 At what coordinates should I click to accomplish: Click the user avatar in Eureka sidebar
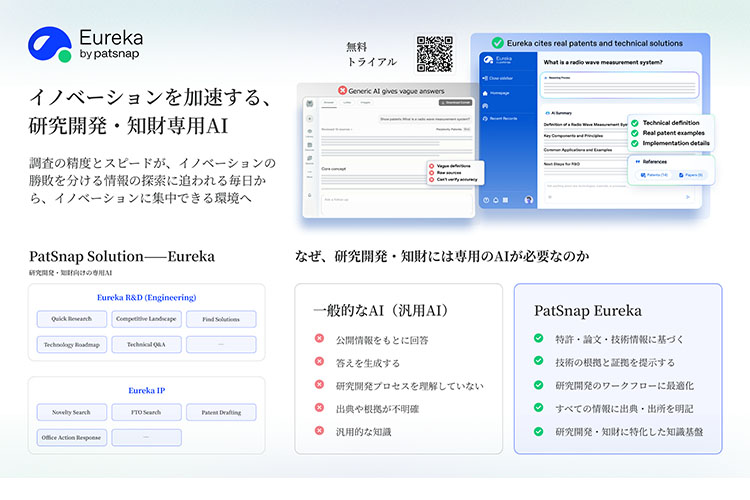click(x=529, y=200)
